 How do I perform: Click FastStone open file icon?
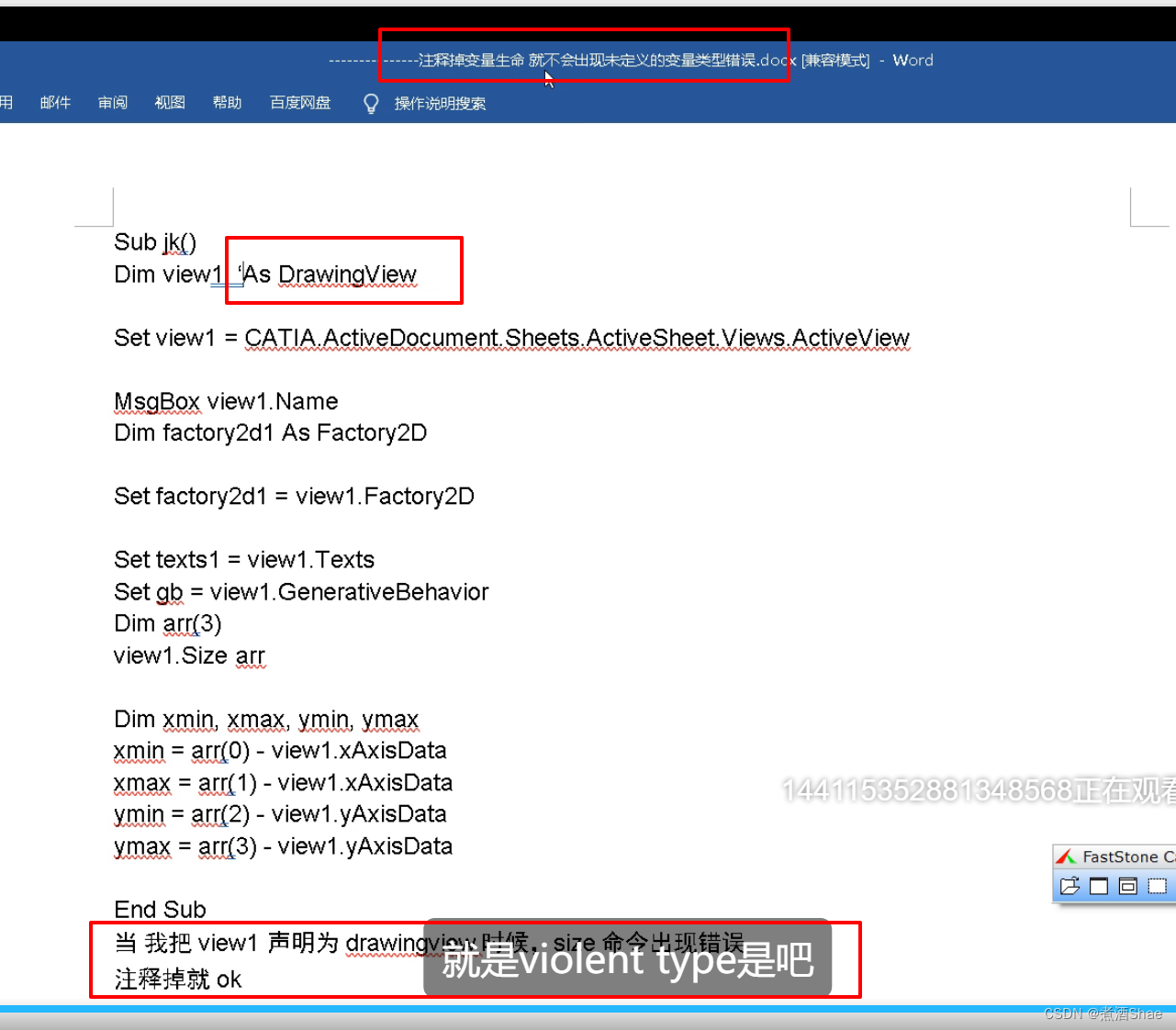[x=1070, y=886]
